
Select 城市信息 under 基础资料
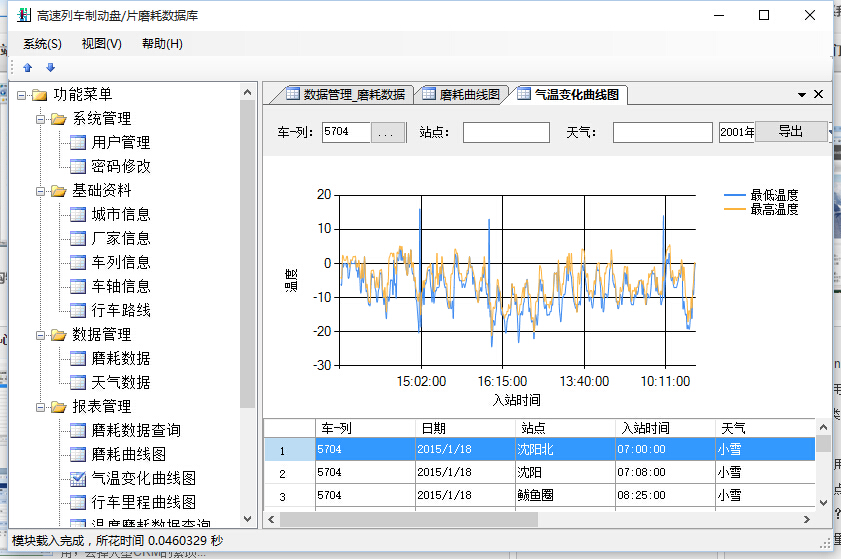(120, 214)
